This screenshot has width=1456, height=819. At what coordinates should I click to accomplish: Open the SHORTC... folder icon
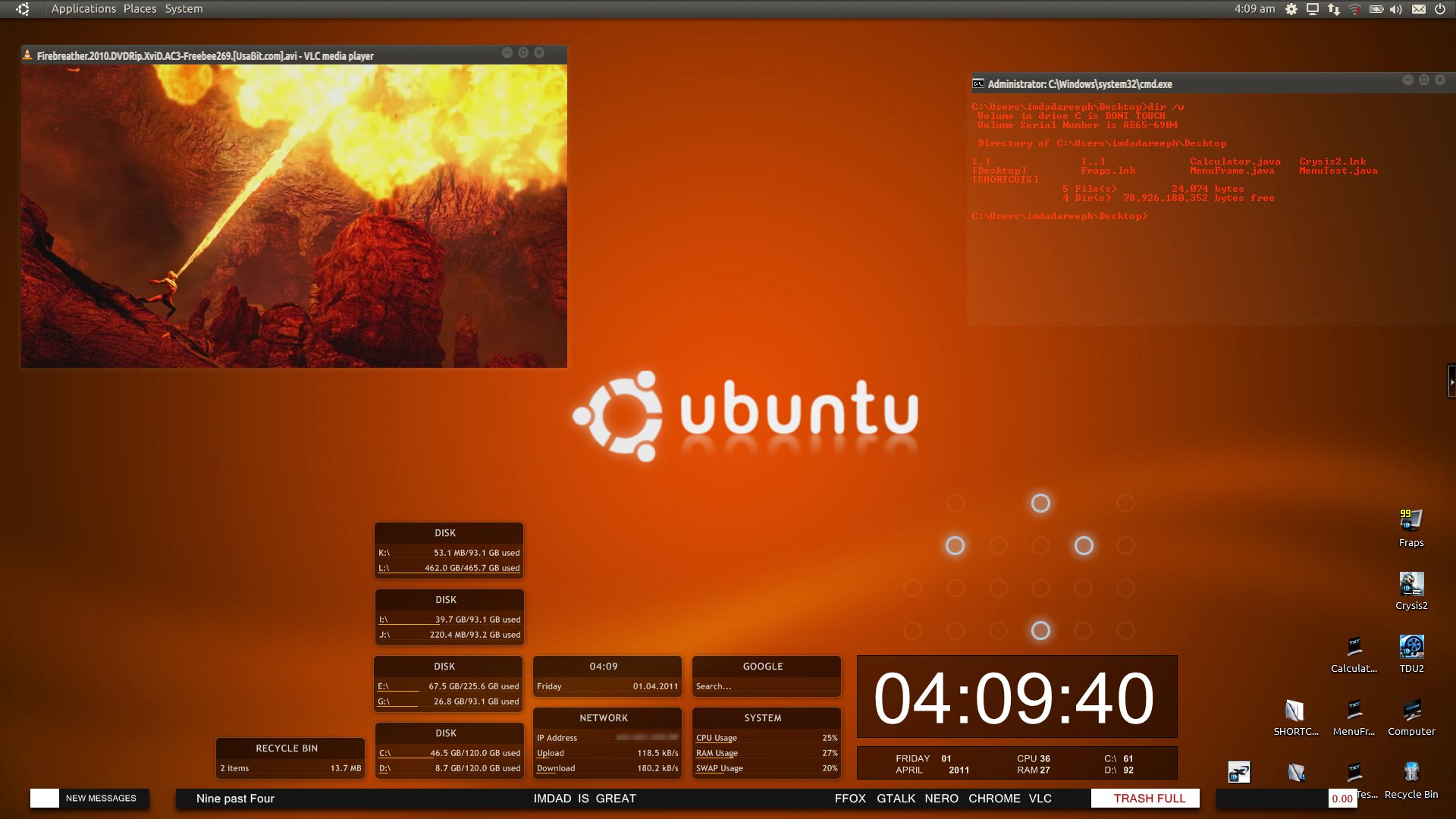point(1294,711)
